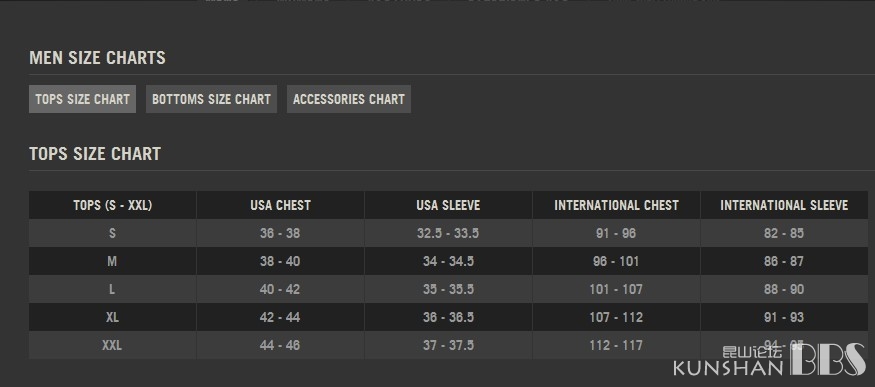Screen dimensions: 875x387
Task: Click the size S row label
Action: tap(112, 233)
